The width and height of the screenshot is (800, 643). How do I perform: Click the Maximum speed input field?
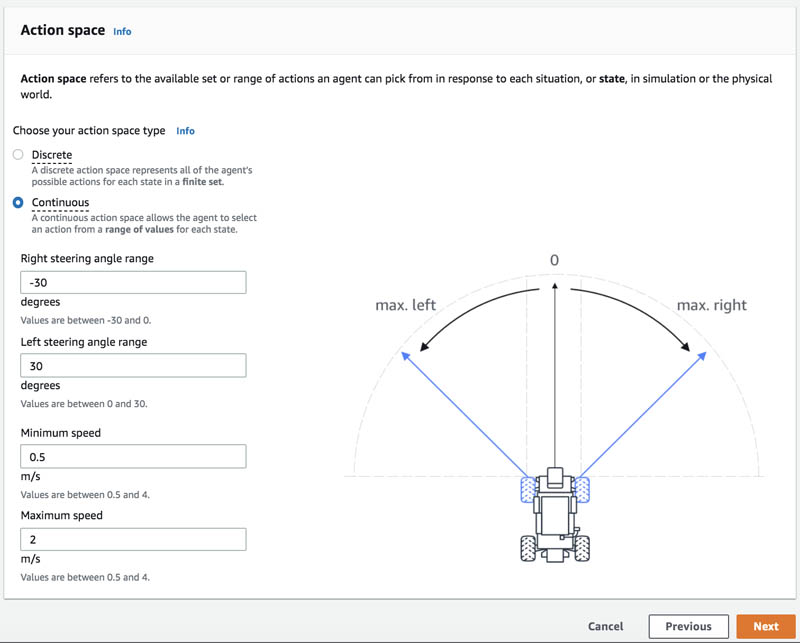133,539
